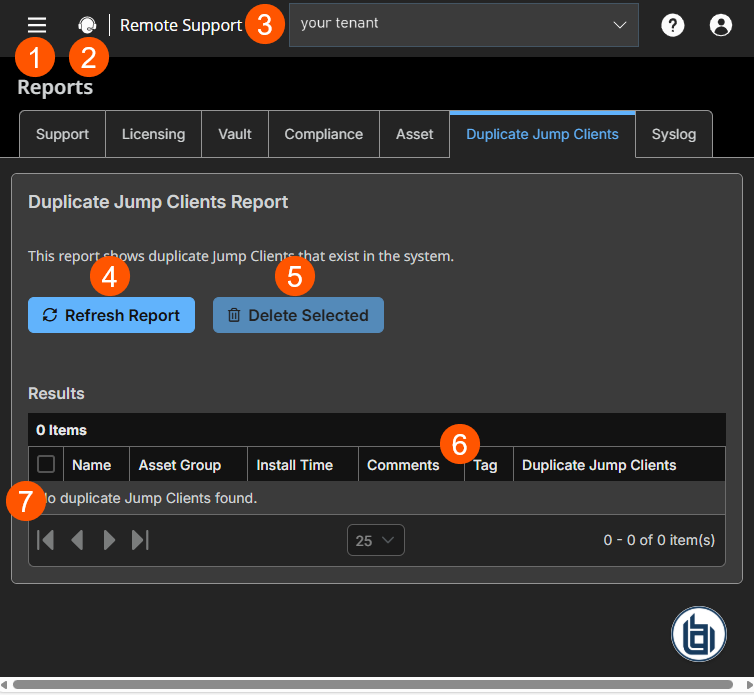Click the Refresh Report button
754x695 pixels.
[112, 315]
